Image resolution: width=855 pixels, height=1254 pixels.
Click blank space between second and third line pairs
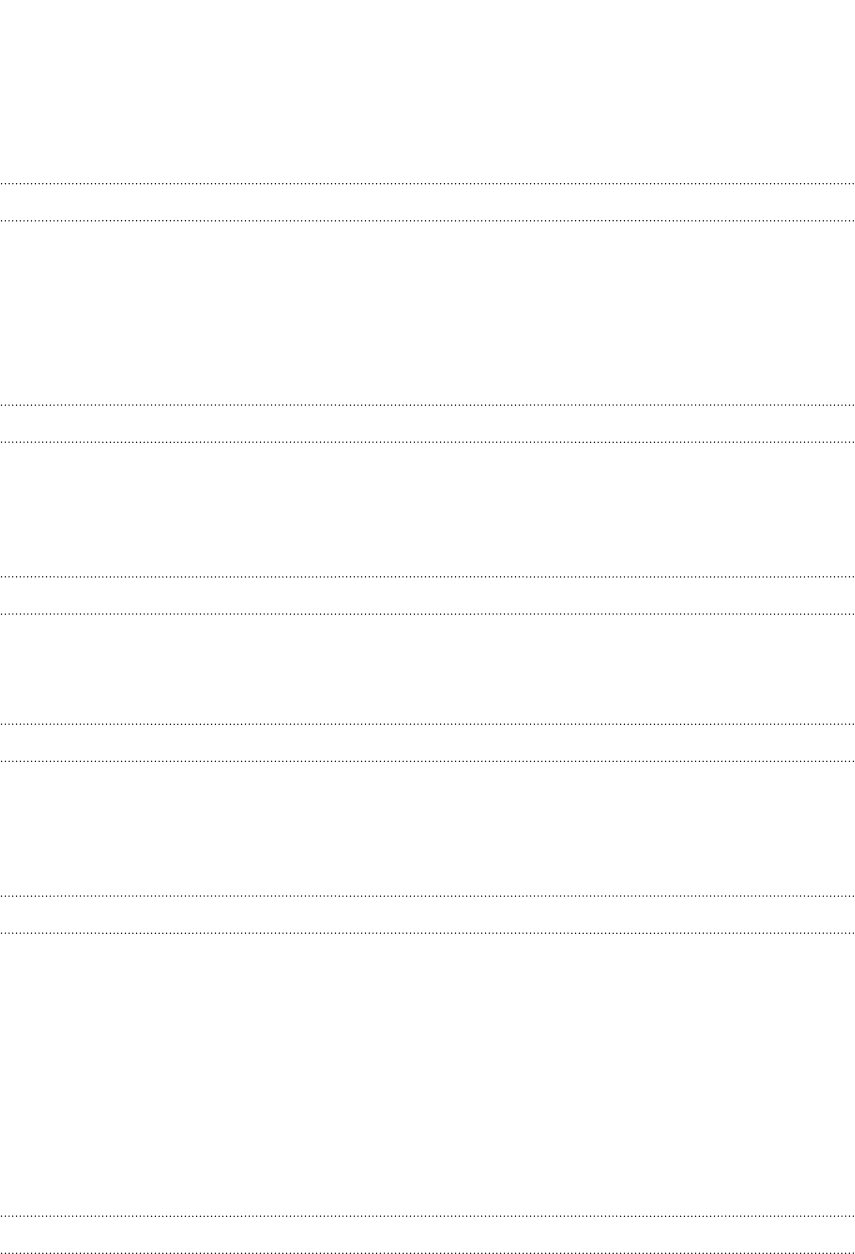(427, 510)
